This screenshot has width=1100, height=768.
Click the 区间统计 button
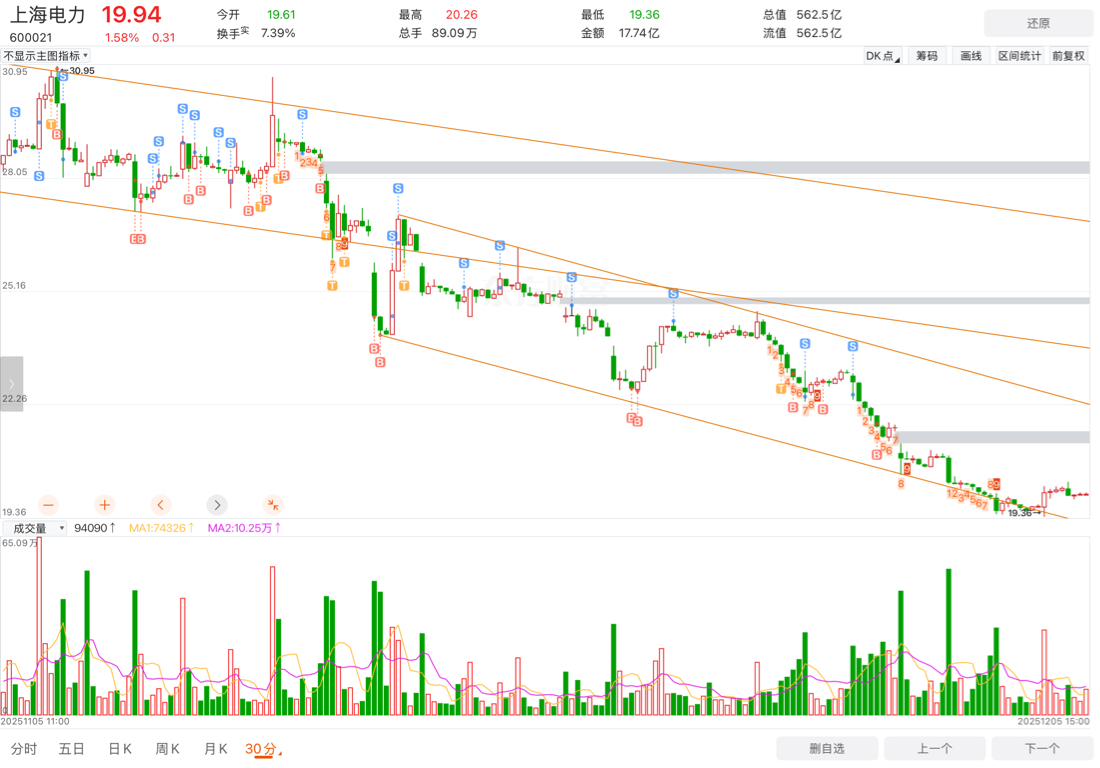click(1019, 56)
